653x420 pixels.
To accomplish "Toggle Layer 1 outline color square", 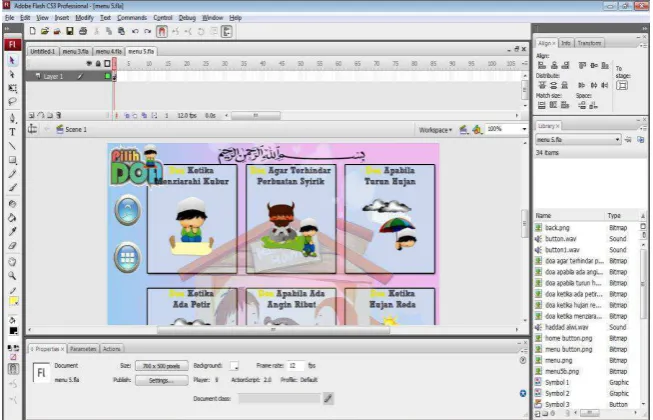I will click(x=107, y=76).
